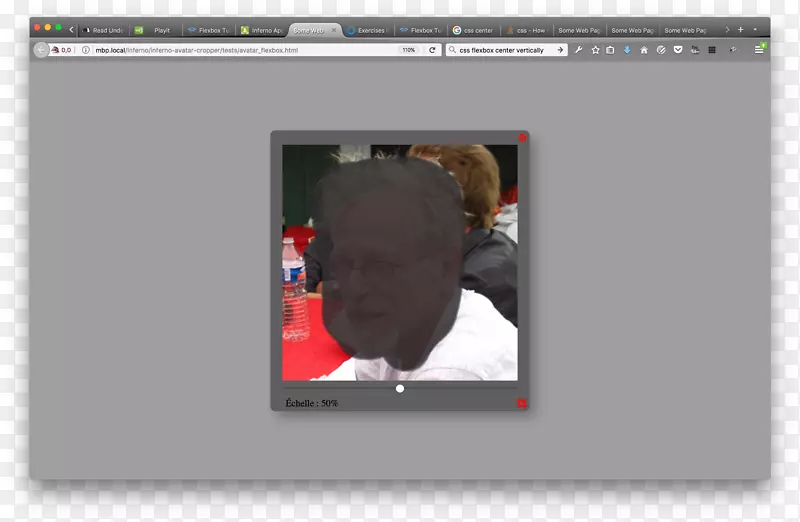The image size is (800, 522).
Task: Open a new tab with plus button
Action: point(740,30)
